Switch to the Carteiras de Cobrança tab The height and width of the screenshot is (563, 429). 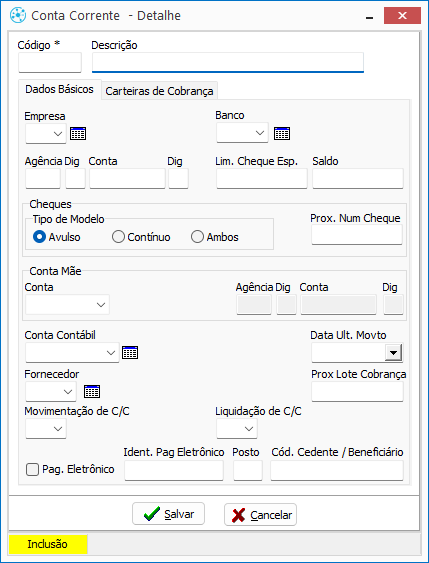tap(159, 91)
